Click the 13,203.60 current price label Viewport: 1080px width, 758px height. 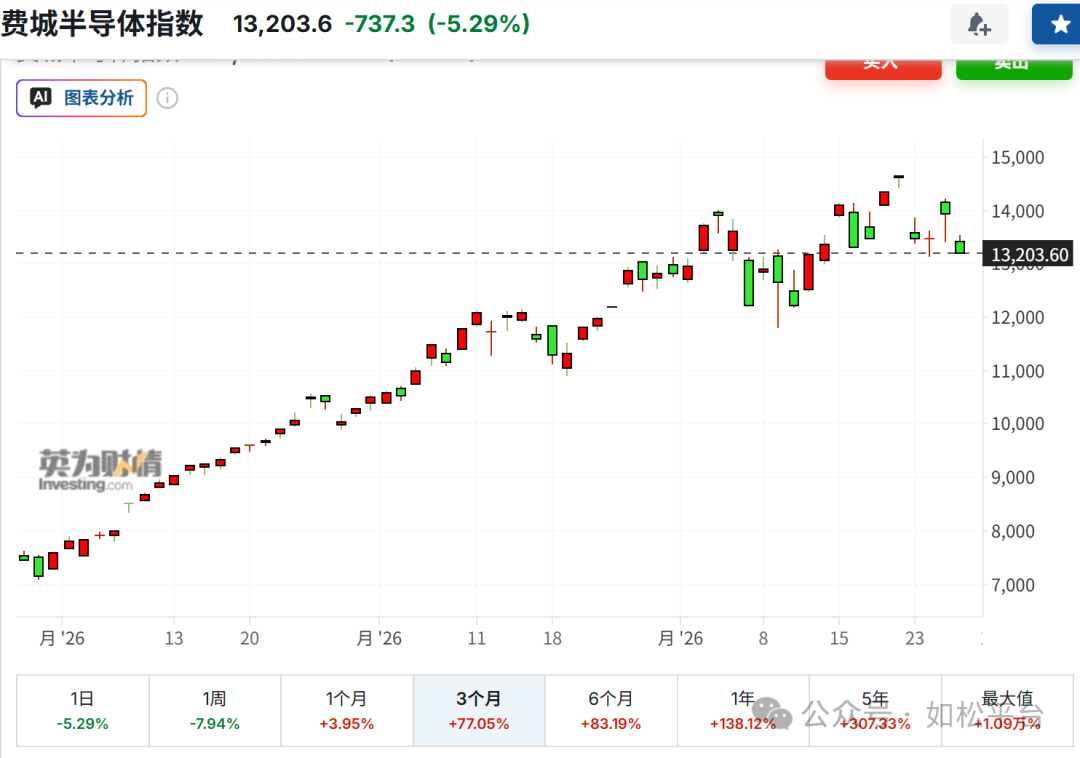pos(1029,255)
